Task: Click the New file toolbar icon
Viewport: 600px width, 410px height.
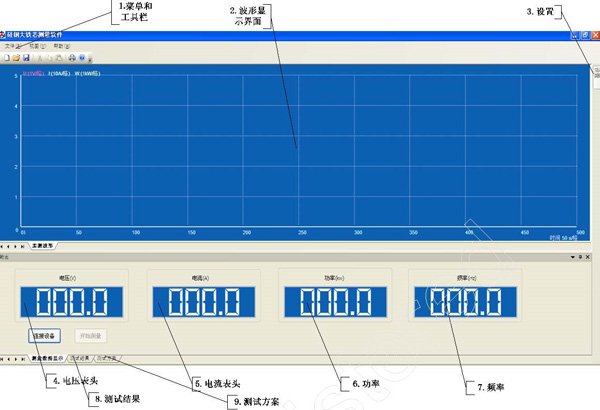Action: [5, 58]
